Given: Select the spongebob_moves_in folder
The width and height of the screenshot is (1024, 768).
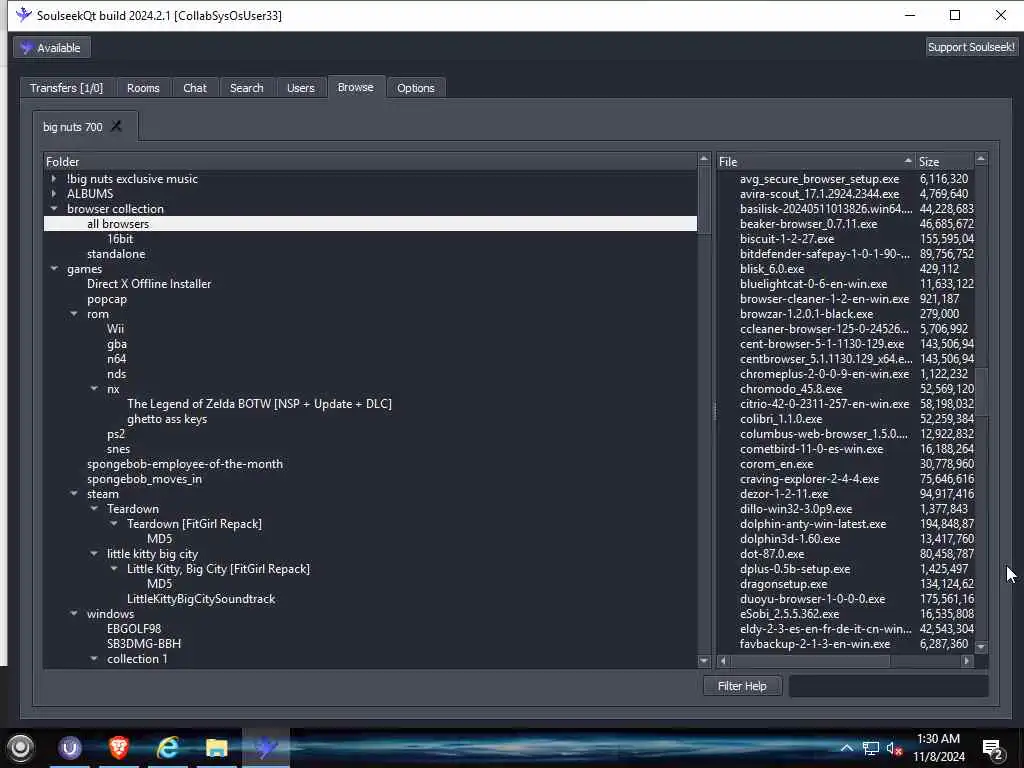Looking at the screenshot, I should pyautogui.click(x=144, y=479).
